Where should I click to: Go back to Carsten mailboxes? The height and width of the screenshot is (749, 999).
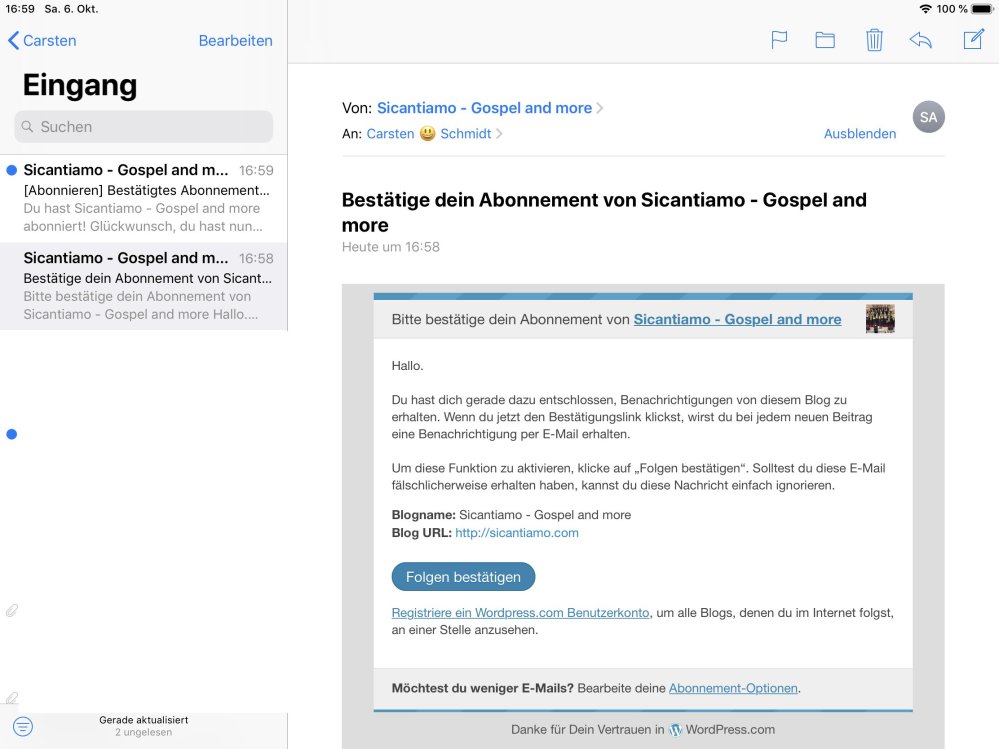pos(42,41)
